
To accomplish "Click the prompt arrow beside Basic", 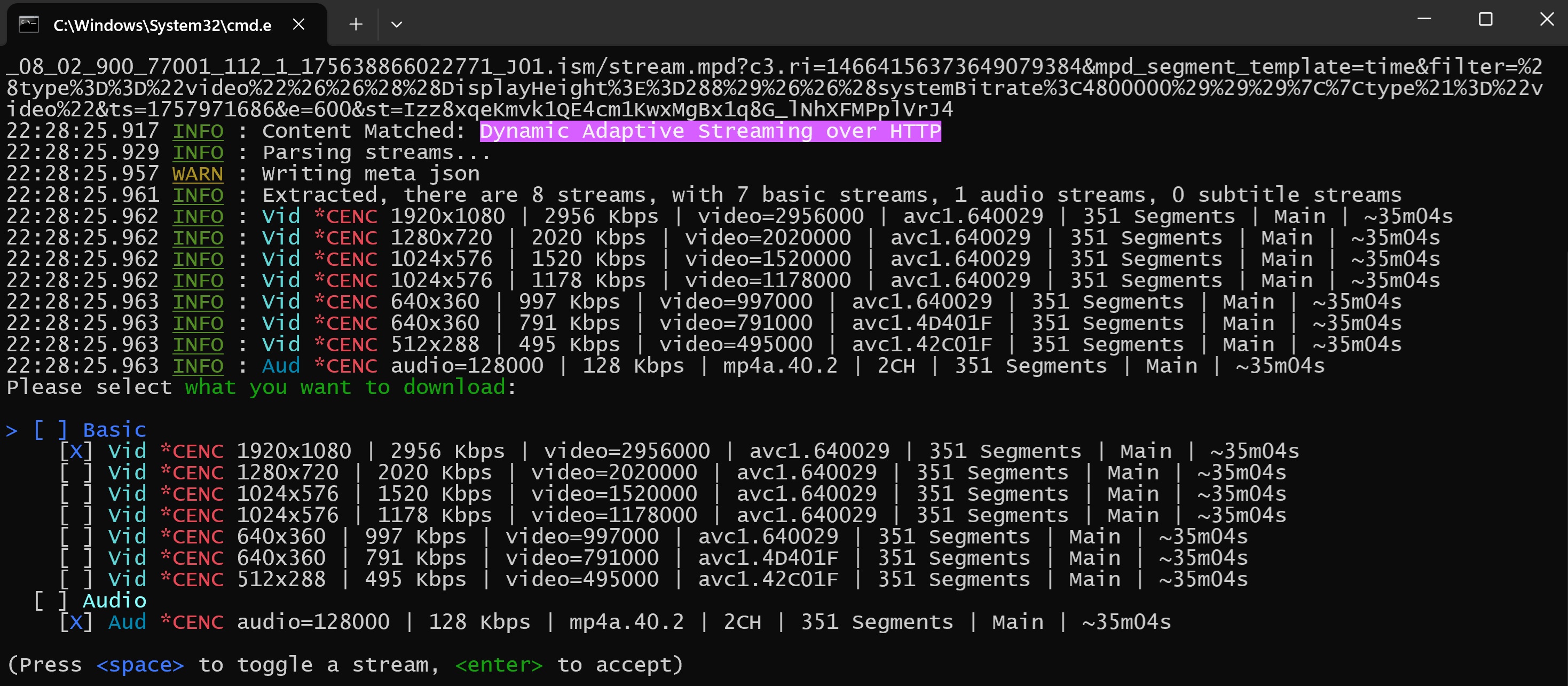I will [12, 430].
